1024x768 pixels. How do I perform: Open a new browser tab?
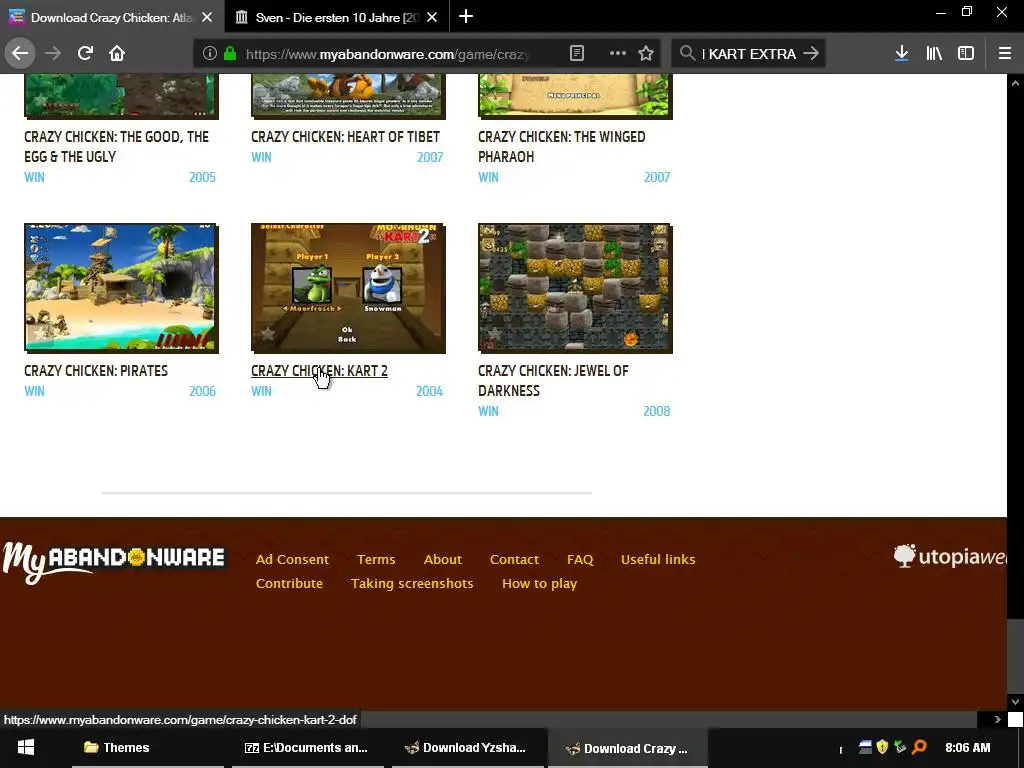466,16
